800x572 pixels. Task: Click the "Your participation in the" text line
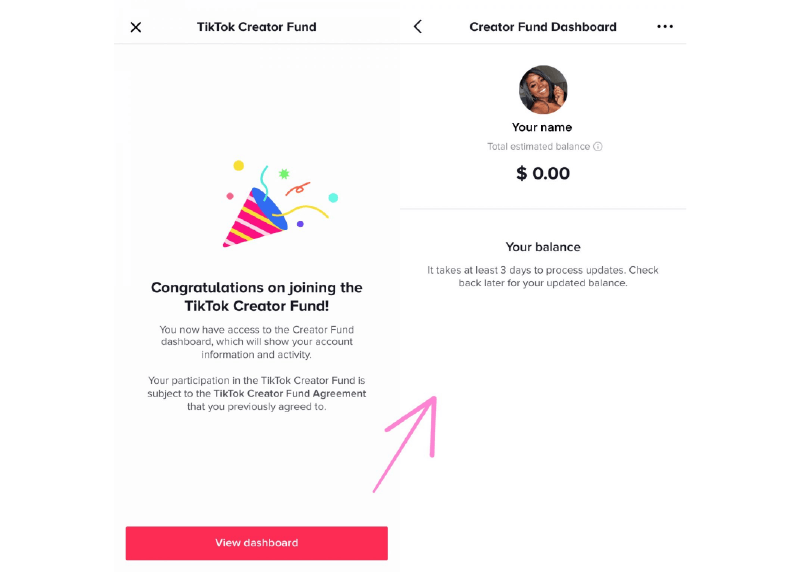pyautogui.click(x=257, y=380)
